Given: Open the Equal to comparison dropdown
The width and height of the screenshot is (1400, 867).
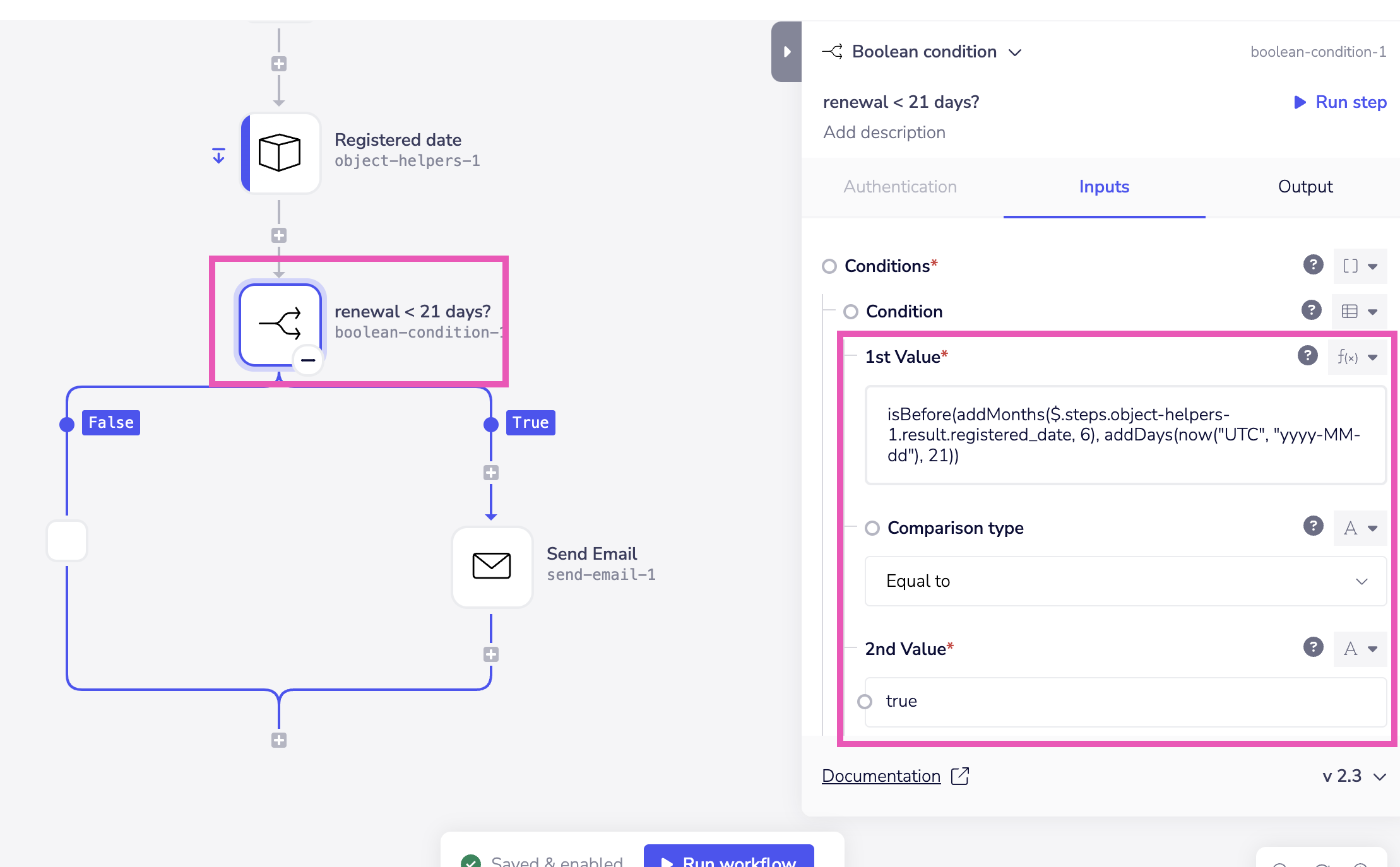Looking at the screenshot, I should coord(1125,581).
